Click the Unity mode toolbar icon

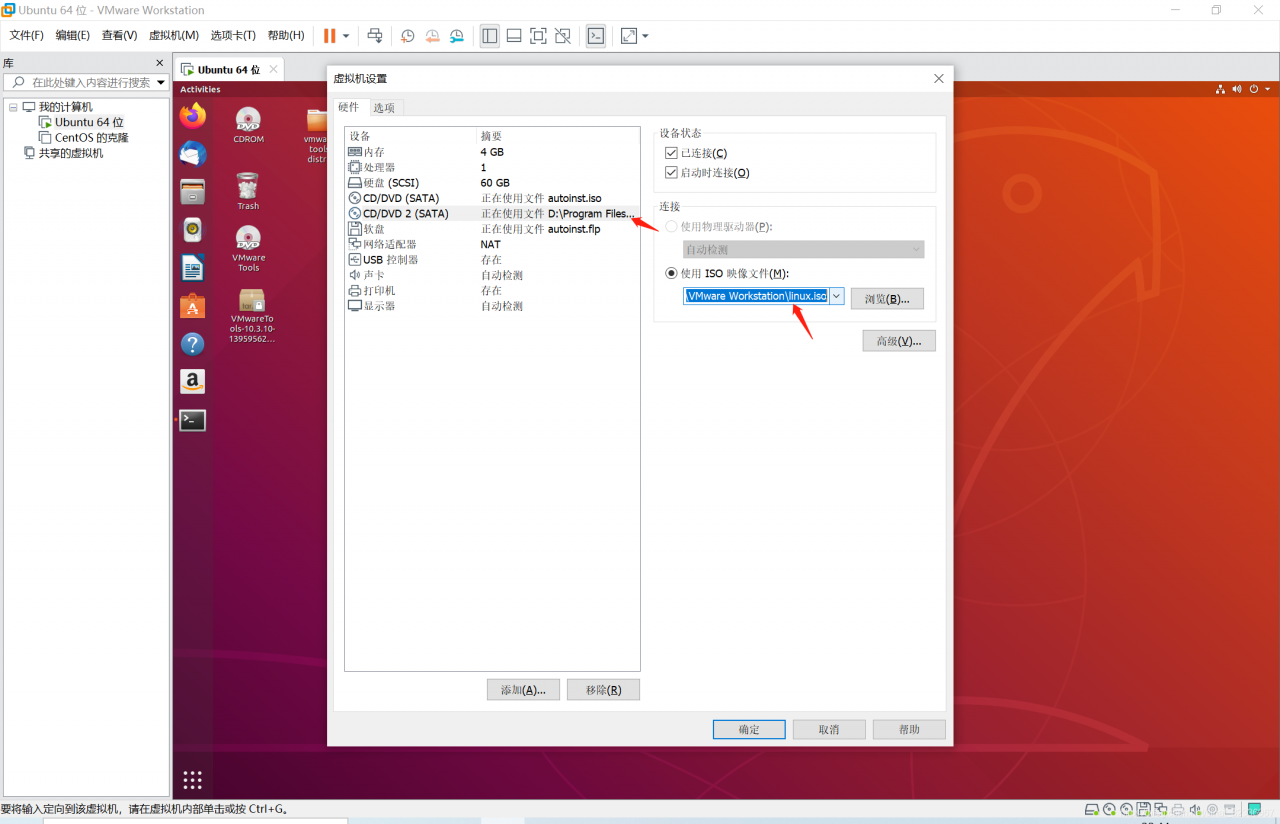click(x=563, y=35)
